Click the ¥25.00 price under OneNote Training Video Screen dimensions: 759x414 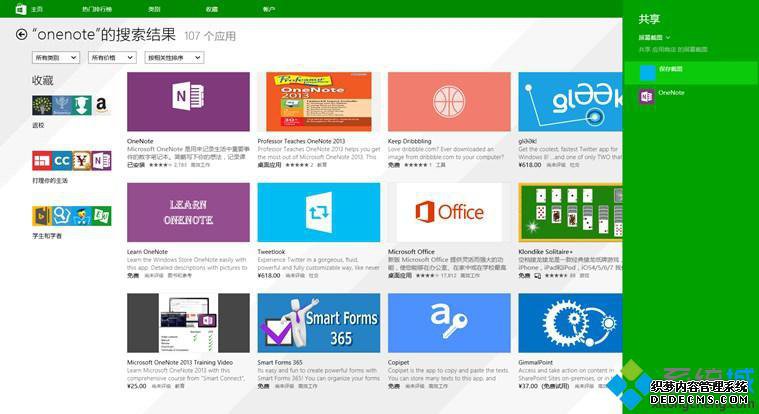pos(137,386)
